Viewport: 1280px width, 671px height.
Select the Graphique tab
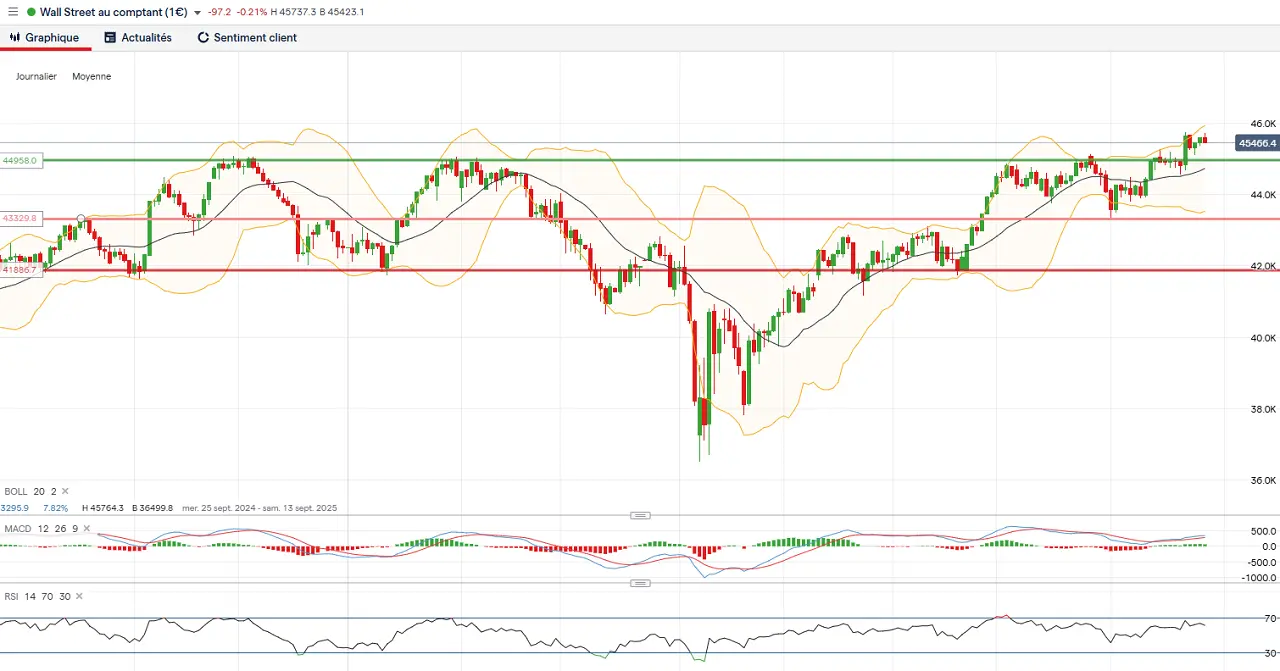pos(45,38)
